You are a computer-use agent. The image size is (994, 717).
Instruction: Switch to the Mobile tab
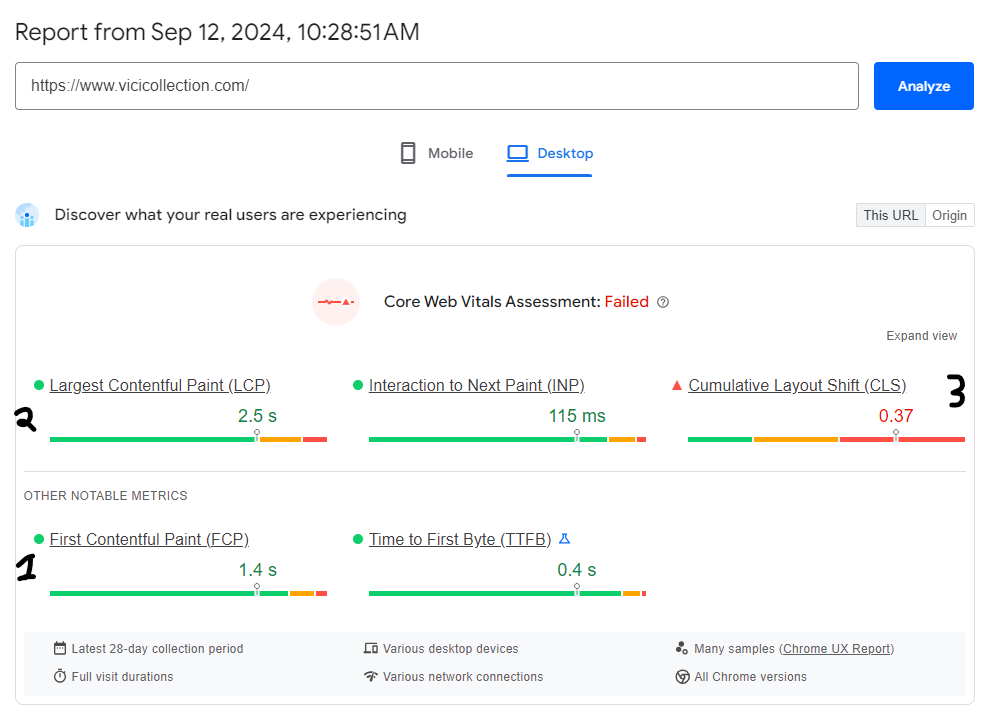coord(436,154)
